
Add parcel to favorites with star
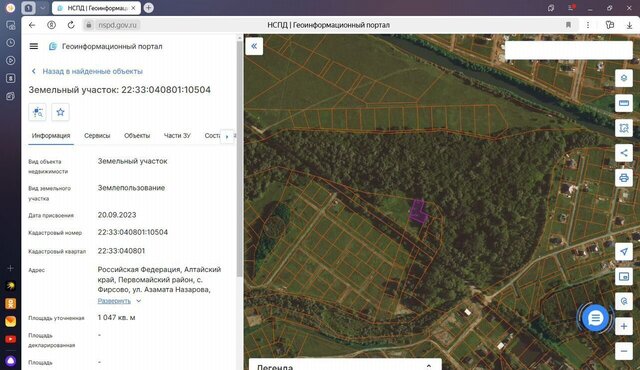60,112
